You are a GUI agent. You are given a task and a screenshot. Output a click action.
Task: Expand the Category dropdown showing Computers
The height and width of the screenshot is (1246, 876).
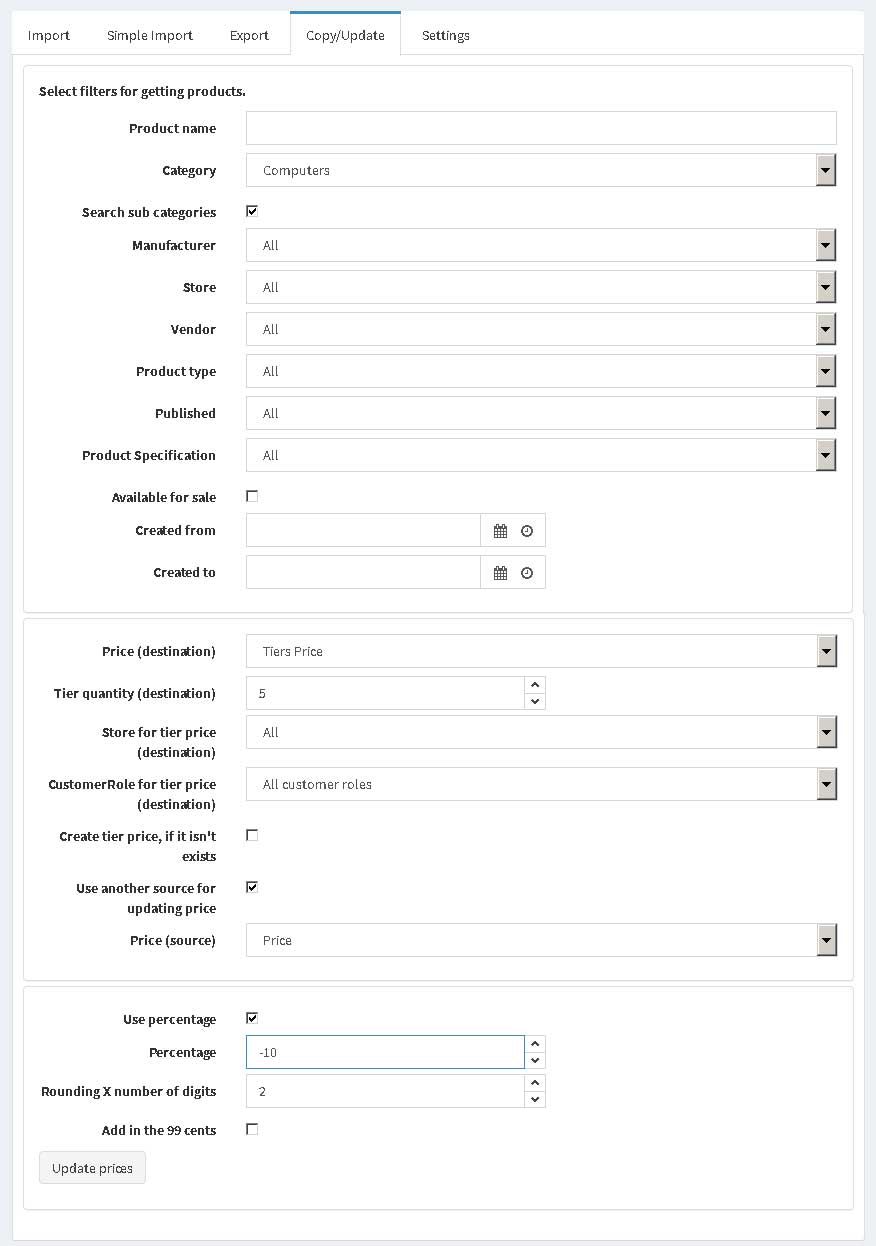(x=541, y=170)
